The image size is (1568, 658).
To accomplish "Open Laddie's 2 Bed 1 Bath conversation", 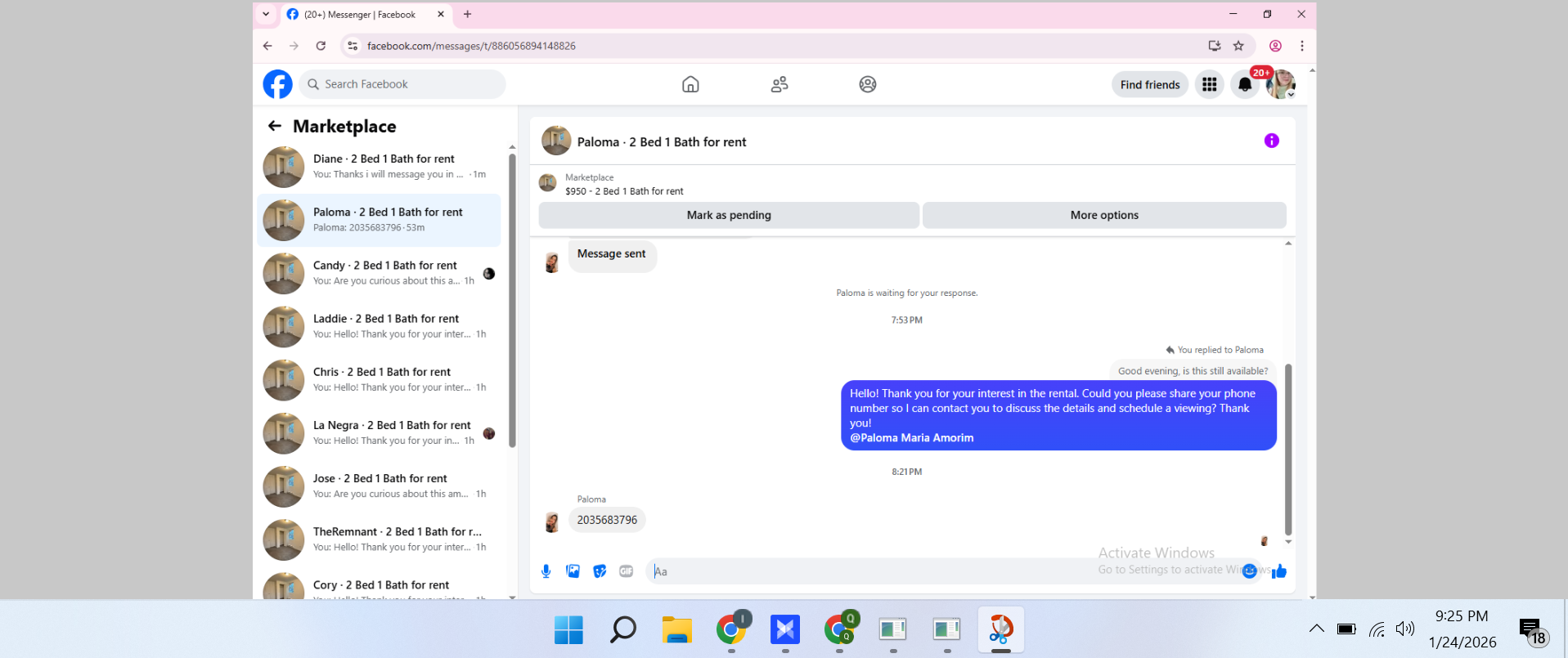I will click(x=380, y=326).
